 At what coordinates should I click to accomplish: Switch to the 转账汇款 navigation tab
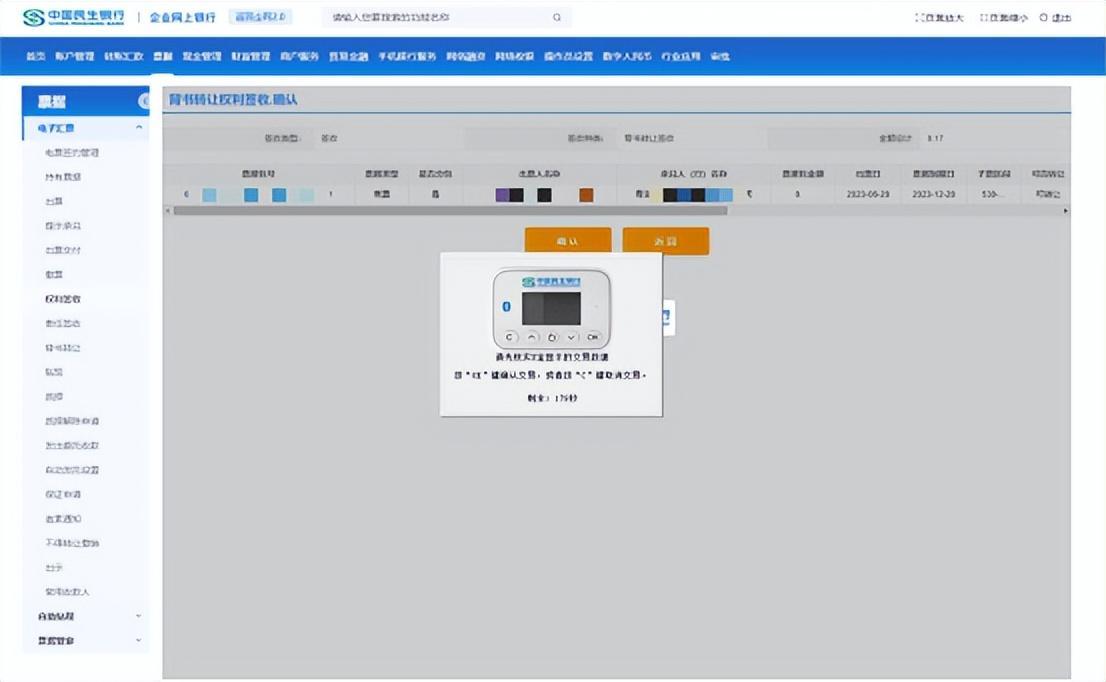point(124,57)
